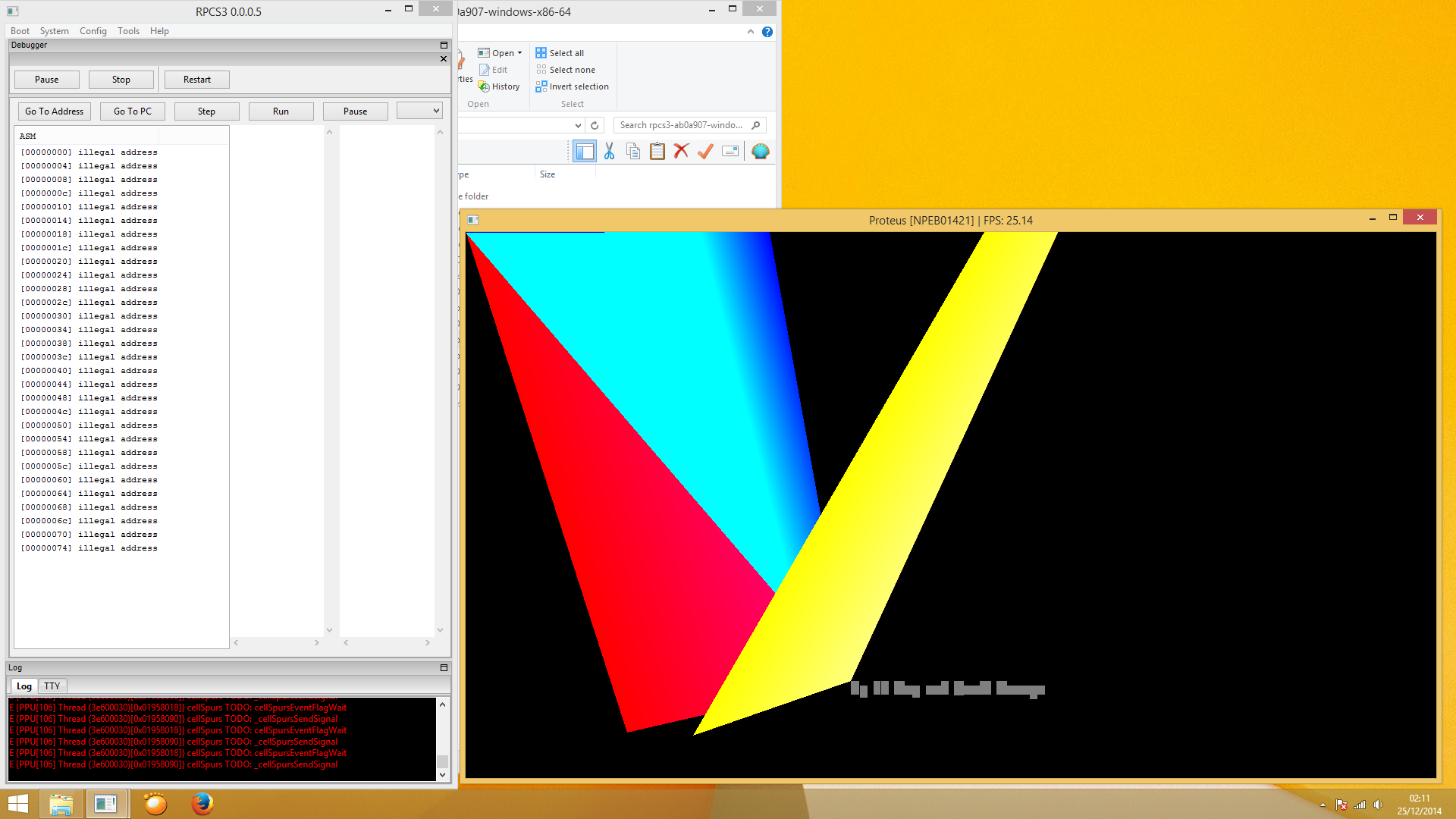Screen dimensions: 1456x819
Task: Open the Config menu in RPCS3
Action: 93,31
